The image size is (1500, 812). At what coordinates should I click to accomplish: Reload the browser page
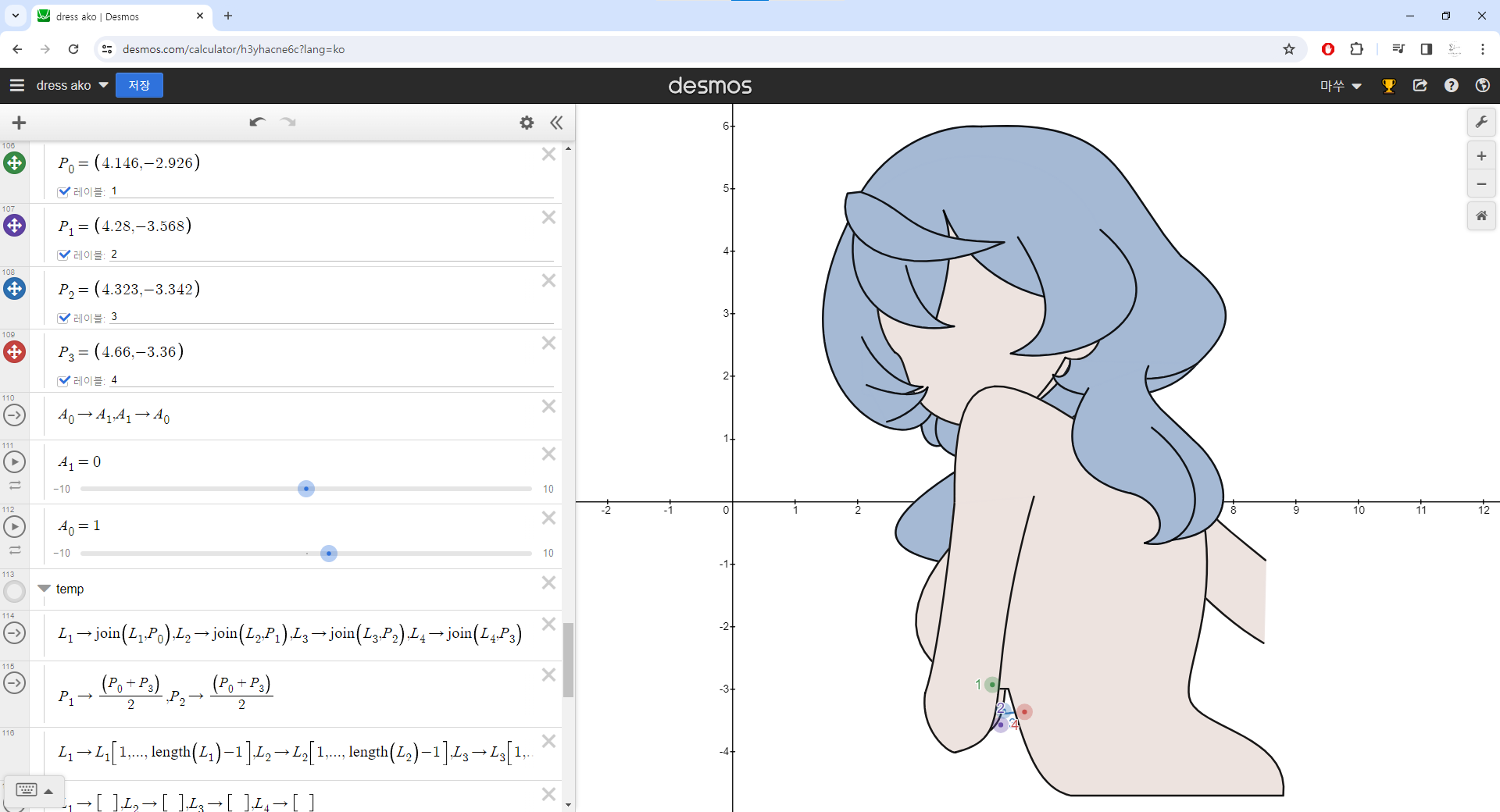point(73,49)
